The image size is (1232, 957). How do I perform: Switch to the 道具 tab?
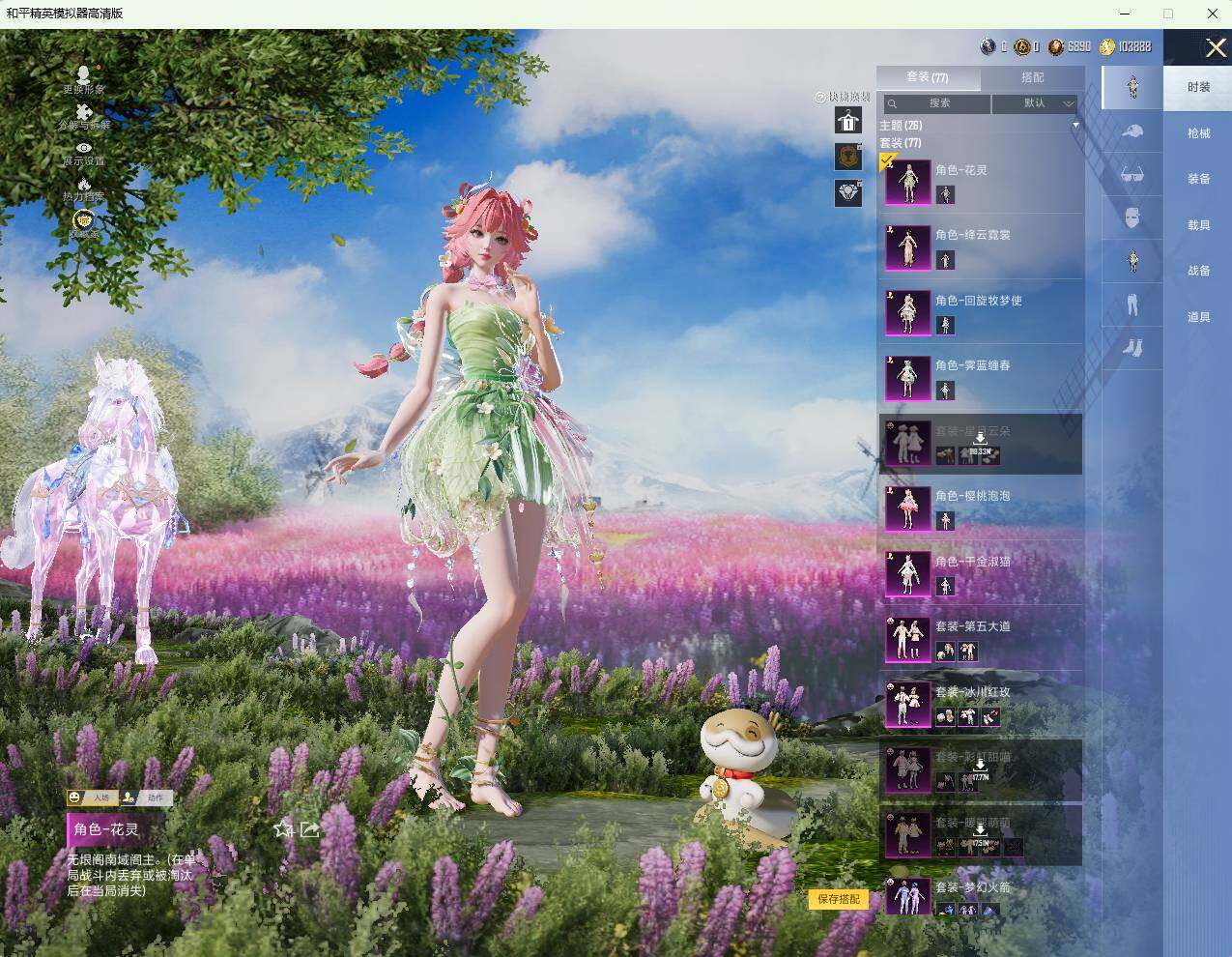click(1198, 317)
